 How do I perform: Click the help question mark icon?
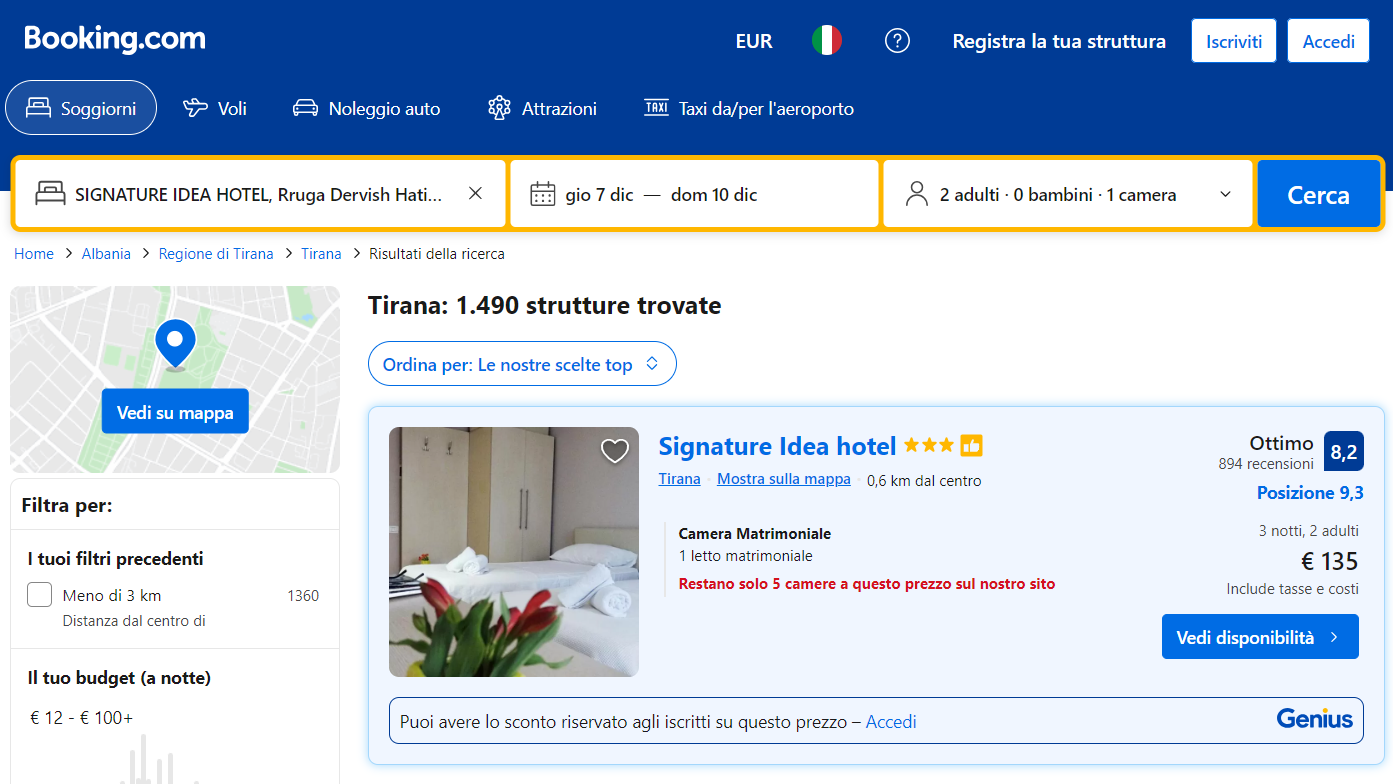tap(897, 41)
